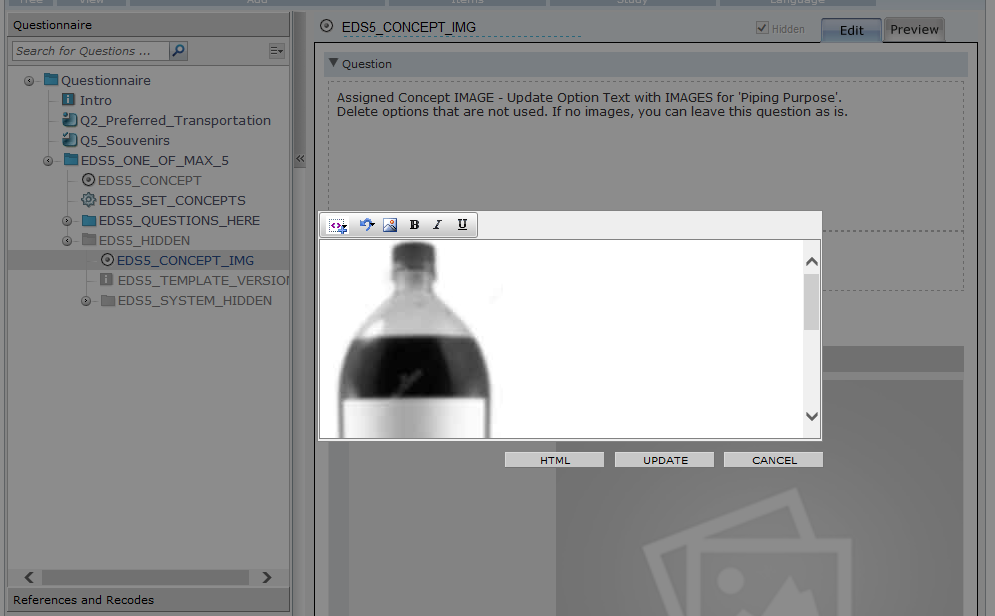Click the Q2_Preferred_Transportation question icon

(69, 120)
